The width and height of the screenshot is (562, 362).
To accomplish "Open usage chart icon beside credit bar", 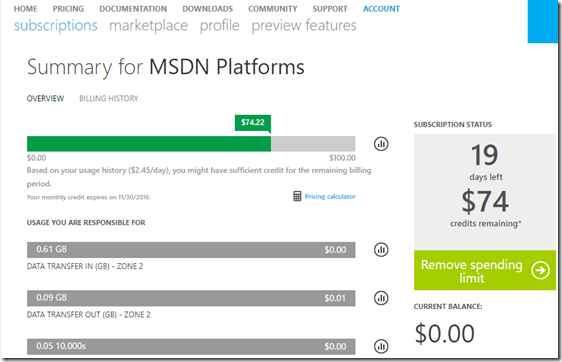I will (381, 144).
